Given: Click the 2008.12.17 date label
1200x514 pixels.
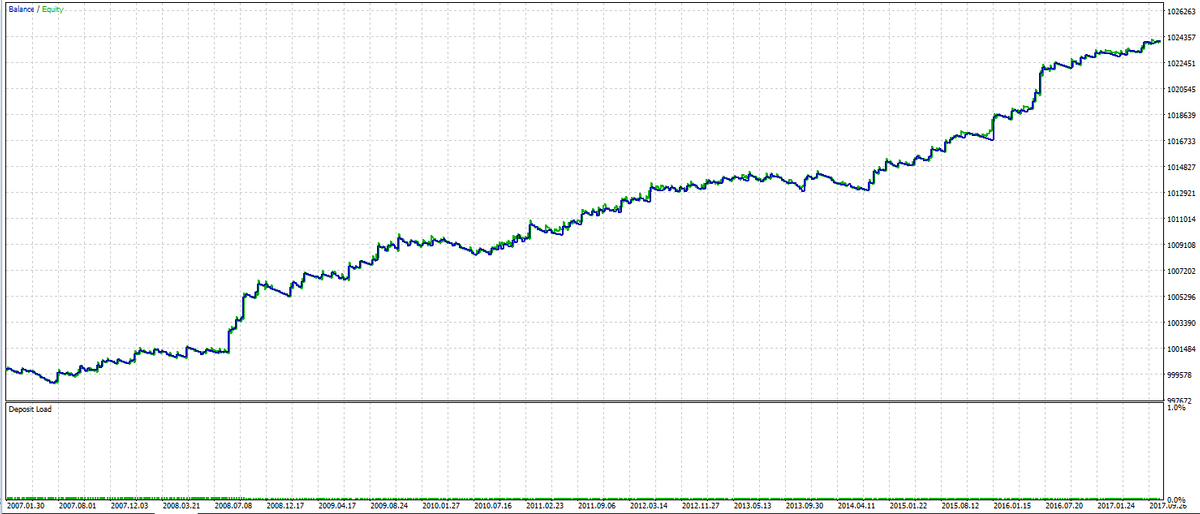Looking at the screenshot, I should 285,507.
